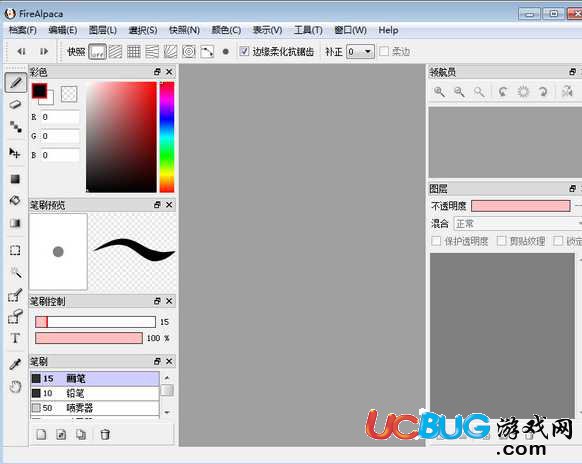The height and width of the screenshot is (464, 582).
Task: Adjust brush size slider showing 15
Action: (x=95, y=322)
